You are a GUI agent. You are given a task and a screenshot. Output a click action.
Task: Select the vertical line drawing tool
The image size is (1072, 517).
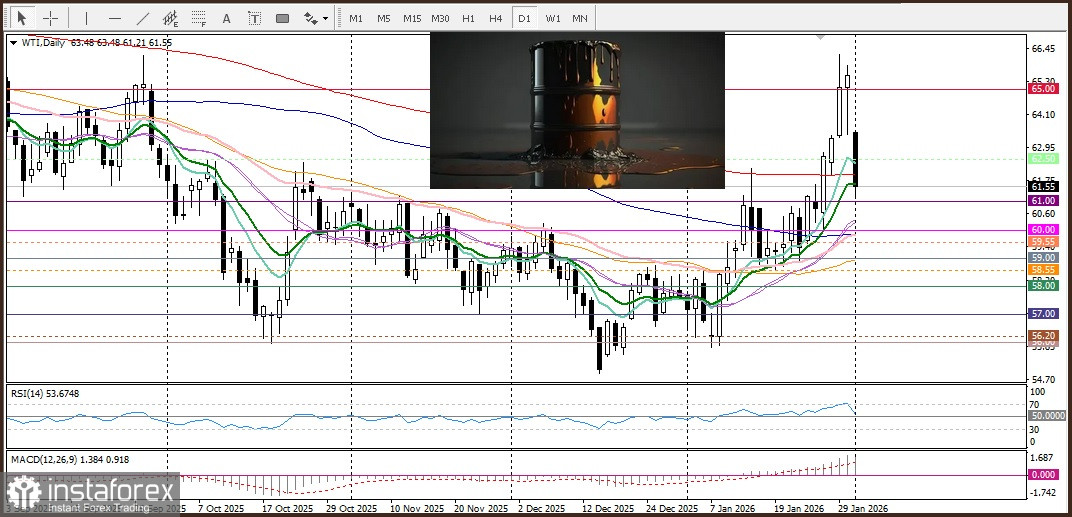86,18
